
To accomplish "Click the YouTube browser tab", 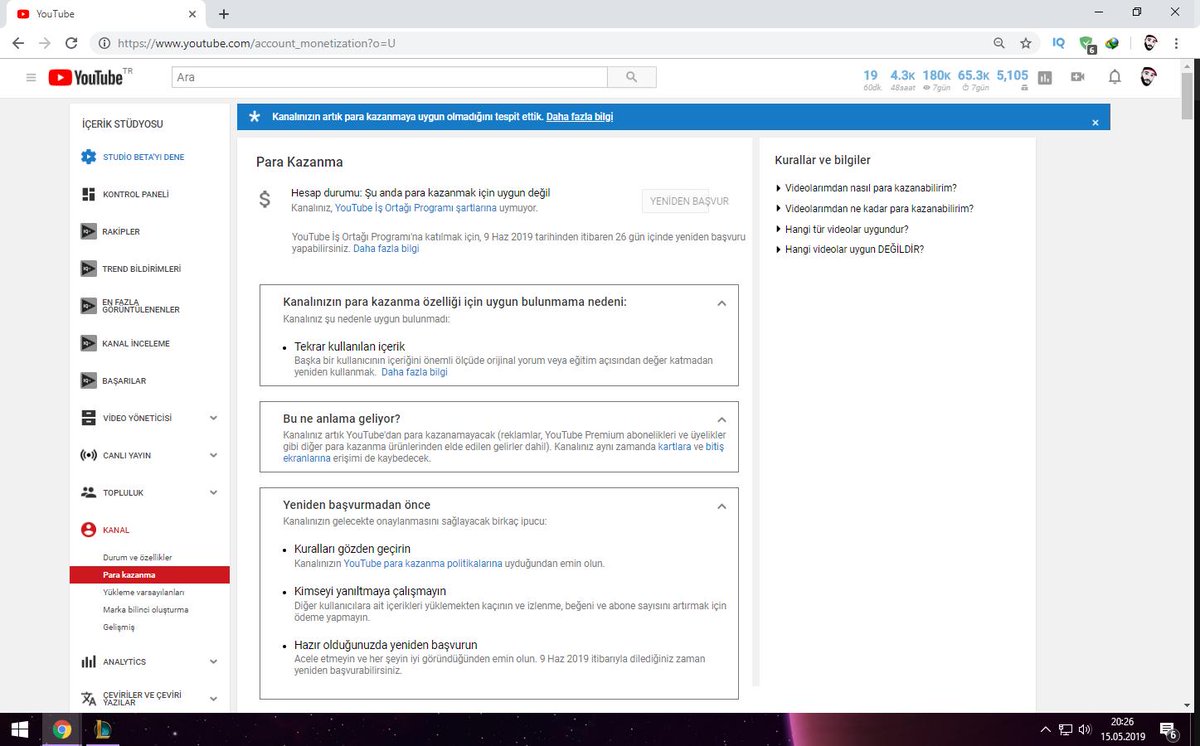I will point(105,14).
